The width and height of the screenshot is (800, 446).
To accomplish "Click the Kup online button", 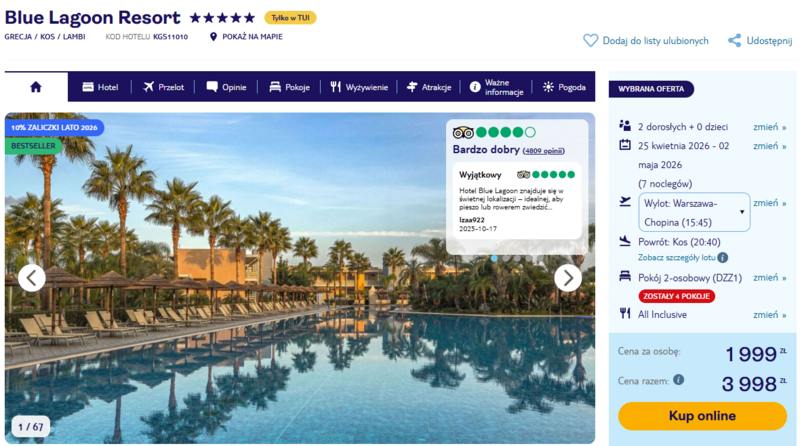I will [702, 416].
